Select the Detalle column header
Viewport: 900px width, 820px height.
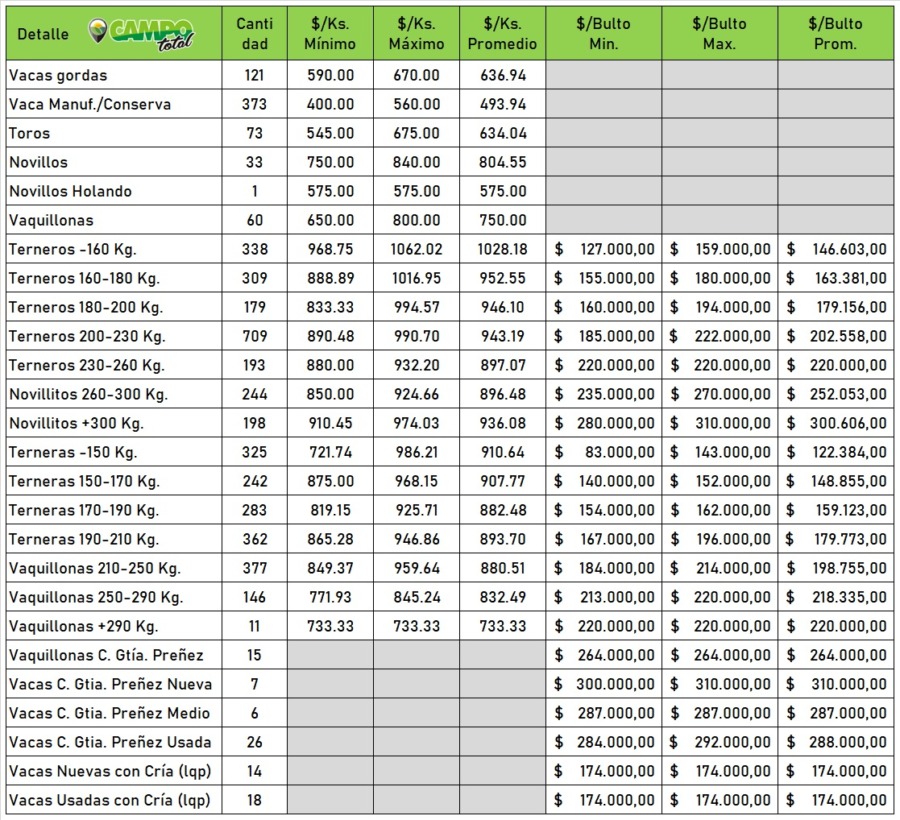(43, 34)
